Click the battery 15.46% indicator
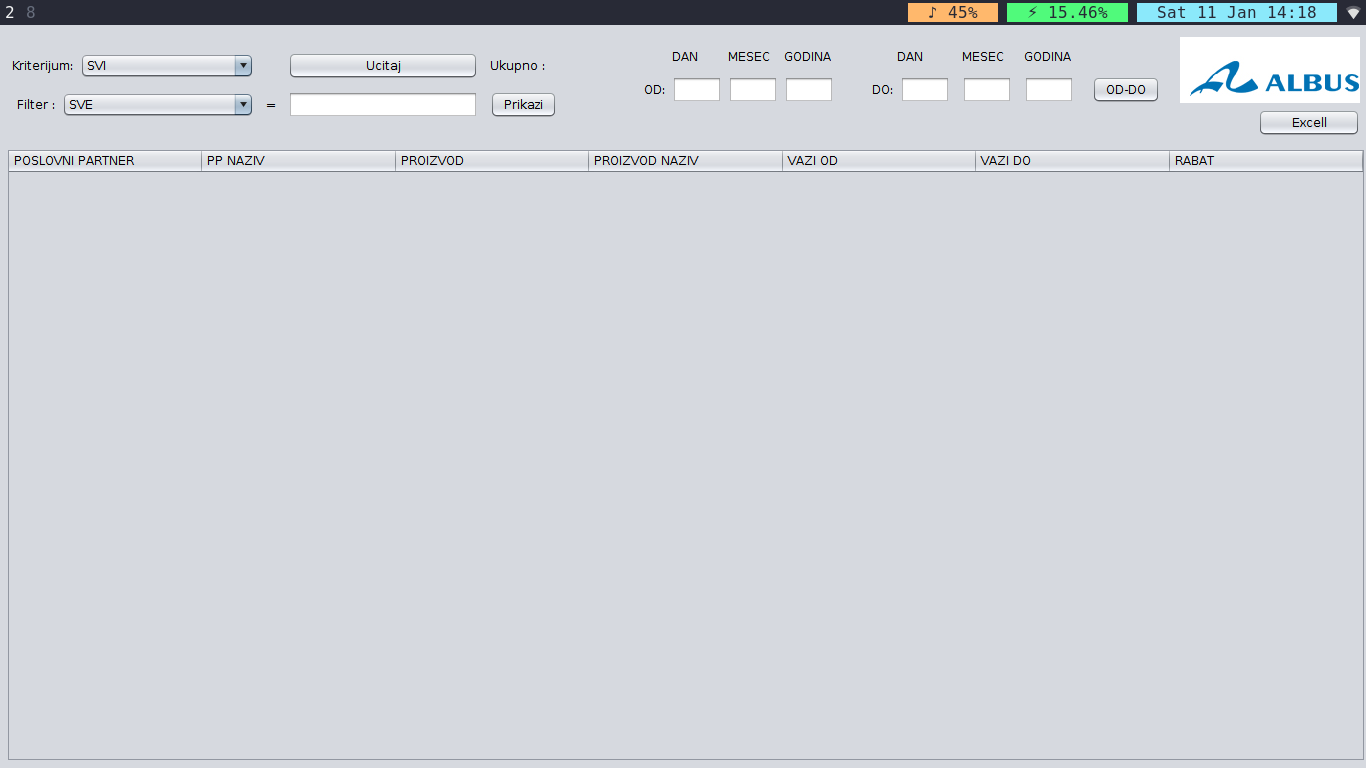 point(1067,13)
